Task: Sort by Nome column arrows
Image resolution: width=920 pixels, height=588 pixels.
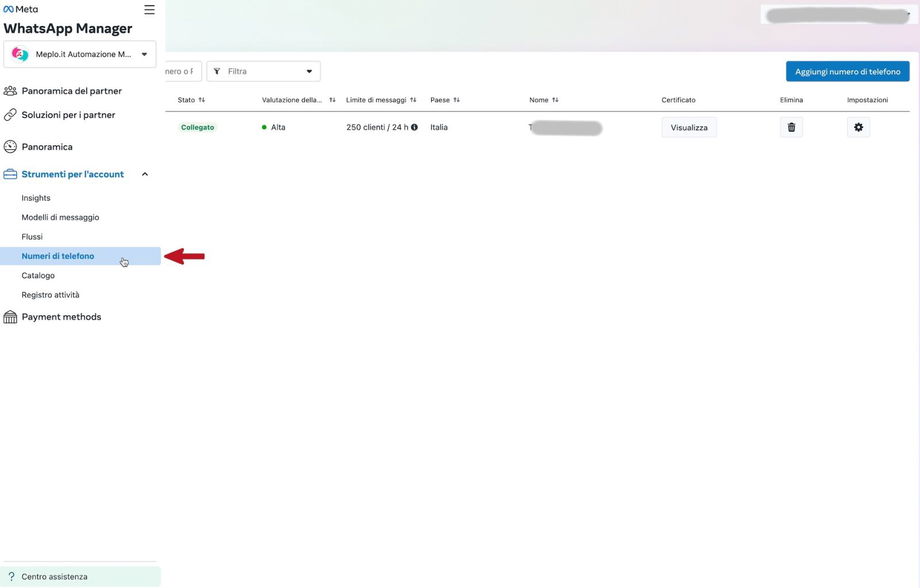Action: [x=555, y=100]
